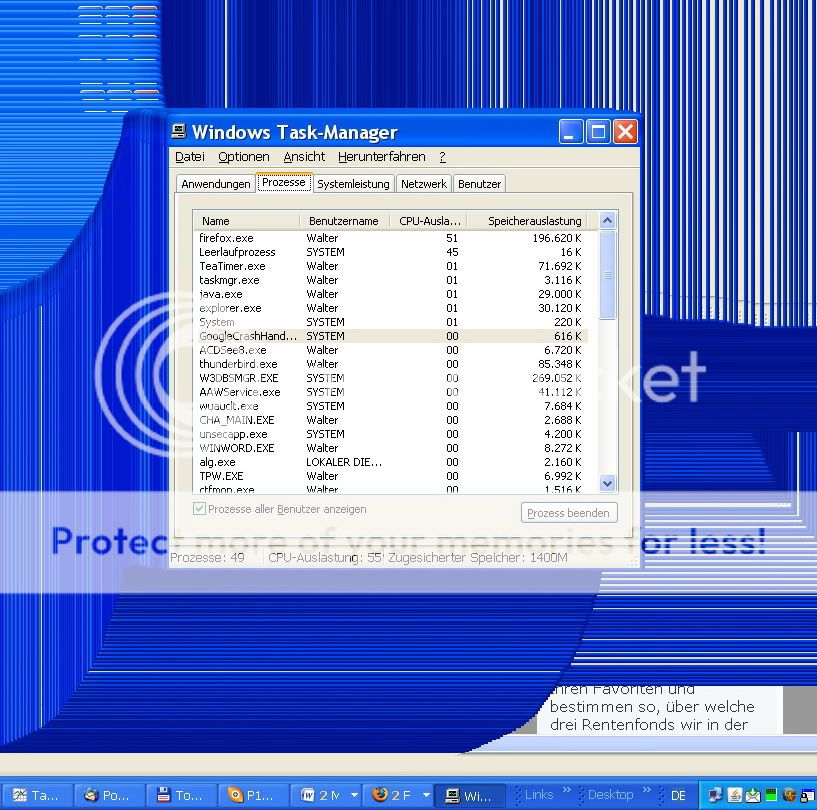Image resolution: width=817 pixels, height=810 pixels.
Task: Select the explorer.exe process
Action: (391, 308)
